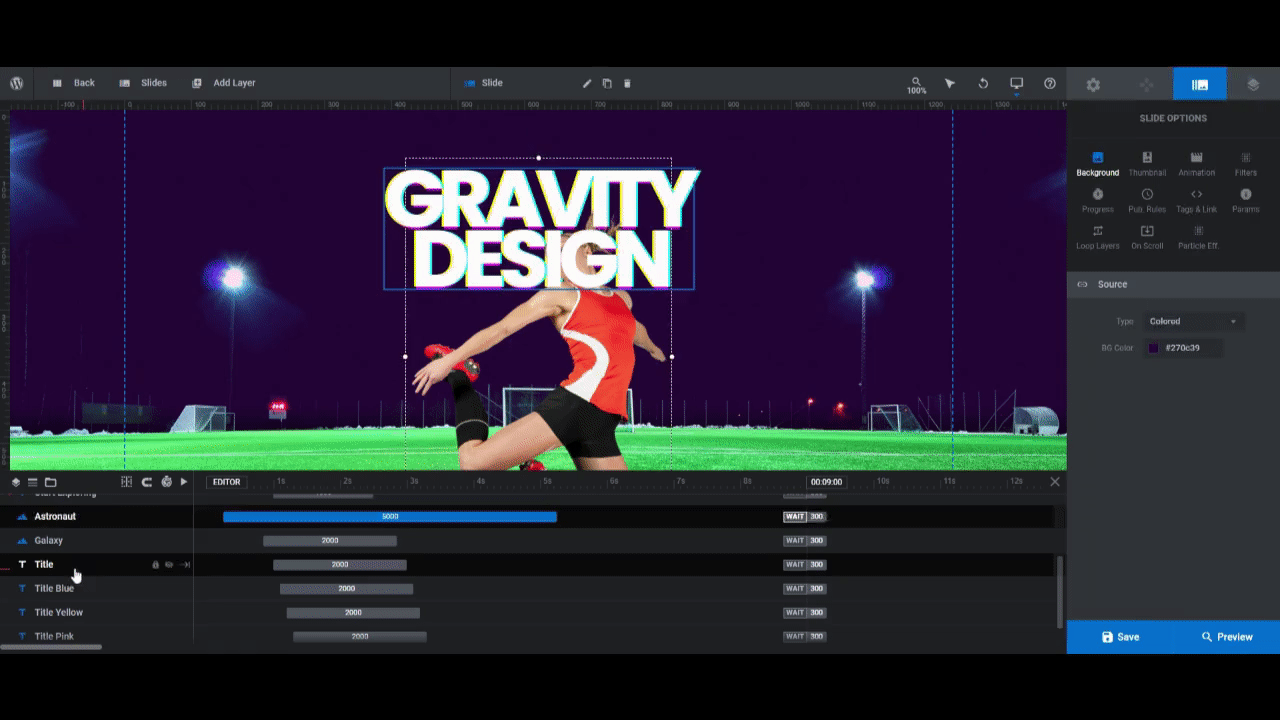Open the Add Layer menu
Screen dimensions: 1280x720
(x=224, y=83)
